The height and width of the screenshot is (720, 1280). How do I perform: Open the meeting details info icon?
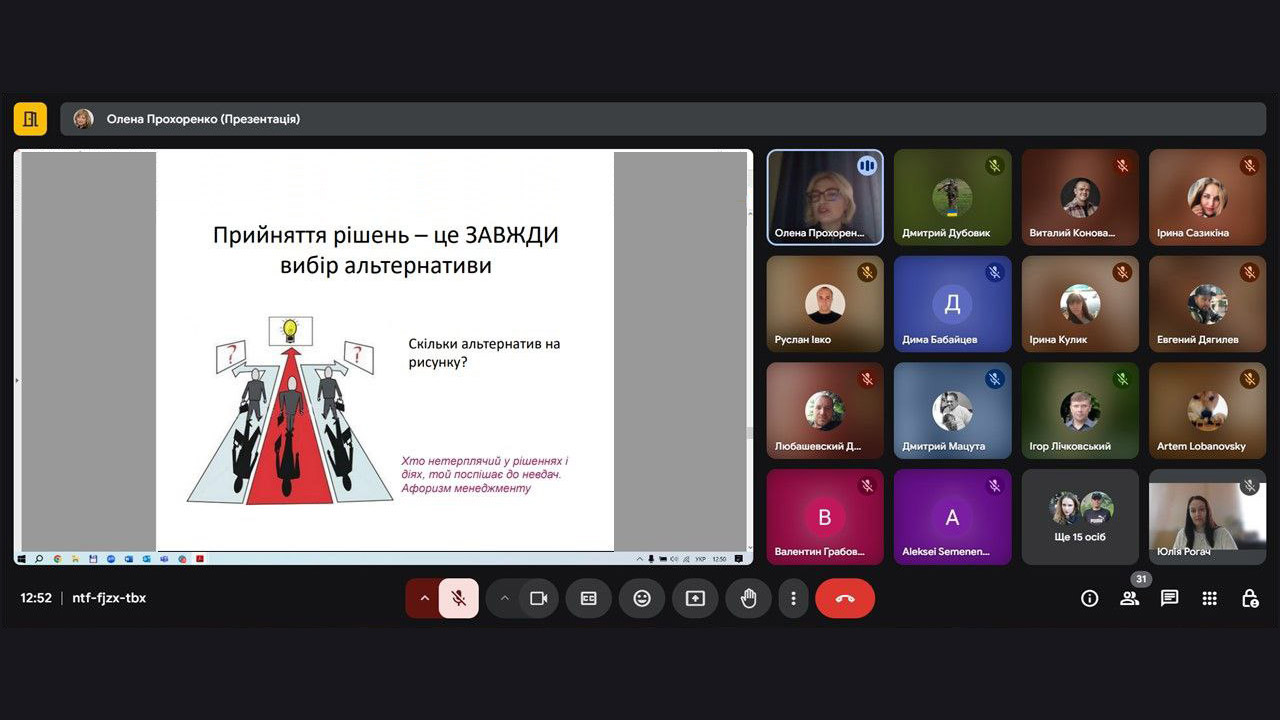[x=1089, y=598]
